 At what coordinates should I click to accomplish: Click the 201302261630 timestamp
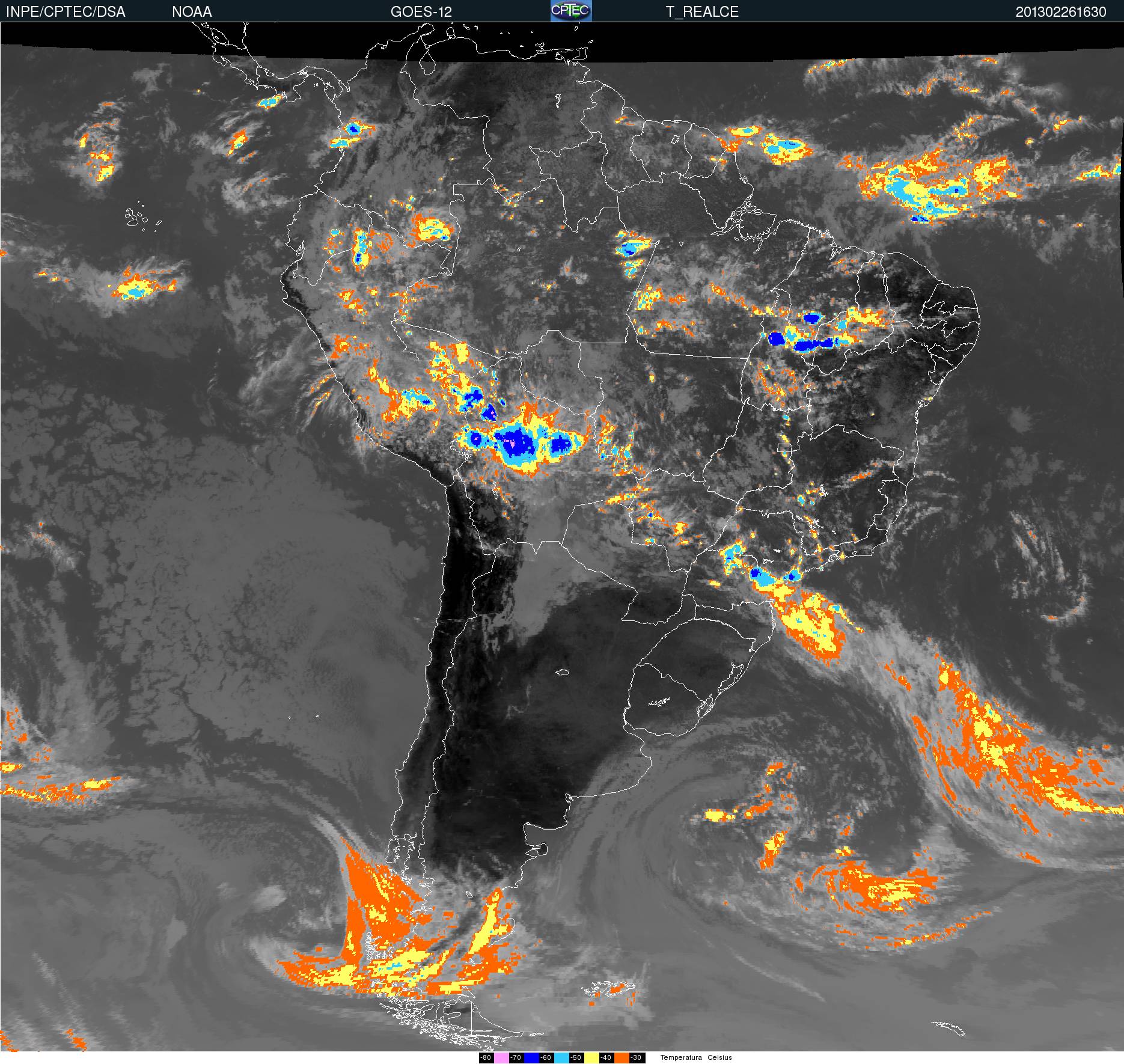coord(1061,12)
